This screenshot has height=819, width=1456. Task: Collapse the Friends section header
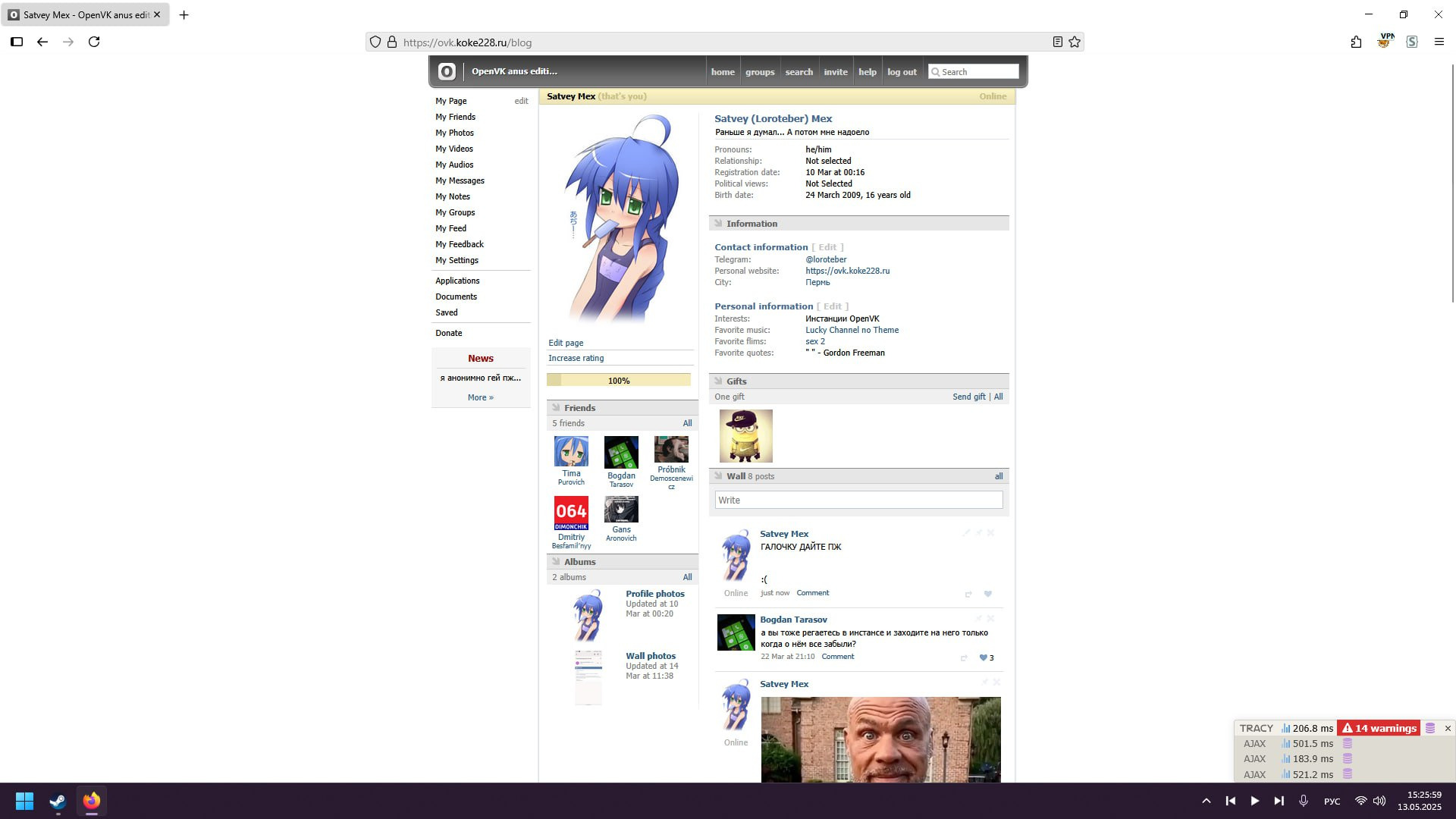622,408
